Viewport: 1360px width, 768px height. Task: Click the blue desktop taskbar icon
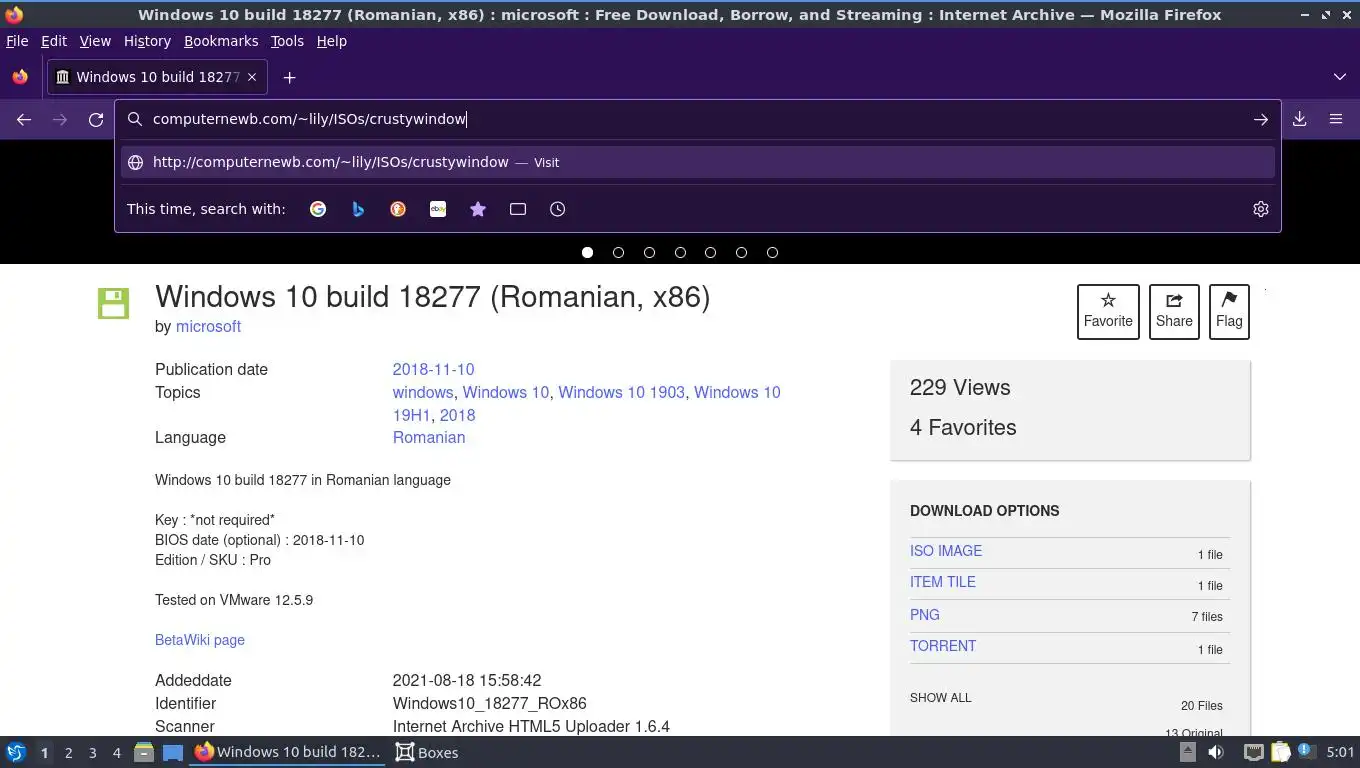pyautogui.click(x=173, y=752)
